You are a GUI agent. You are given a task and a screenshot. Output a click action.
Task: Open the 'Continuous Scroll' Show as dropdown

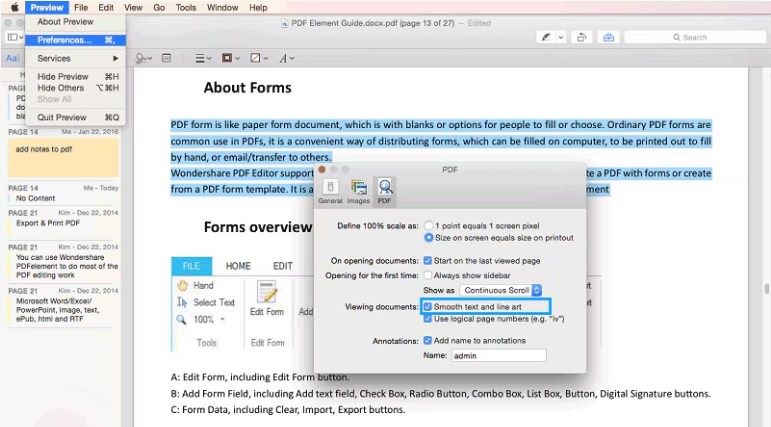coord(501,290)
